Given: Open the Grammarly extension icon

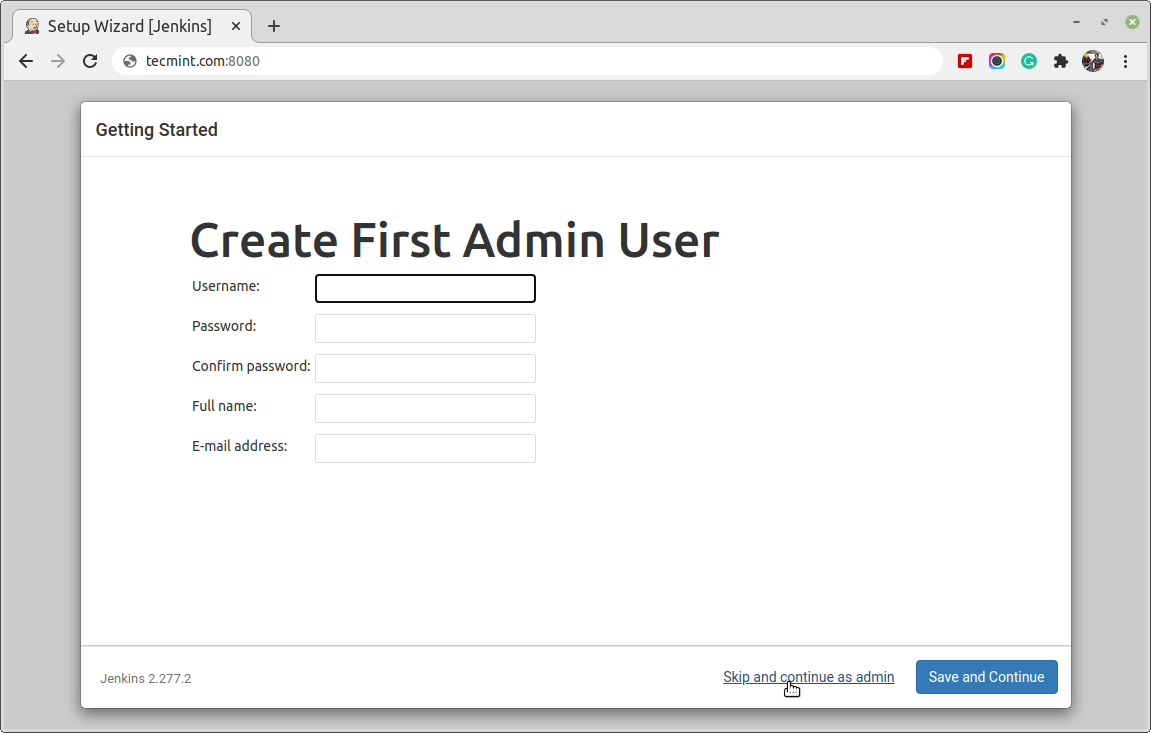Looking at the screenshot, I should [x=1028, y=61].
